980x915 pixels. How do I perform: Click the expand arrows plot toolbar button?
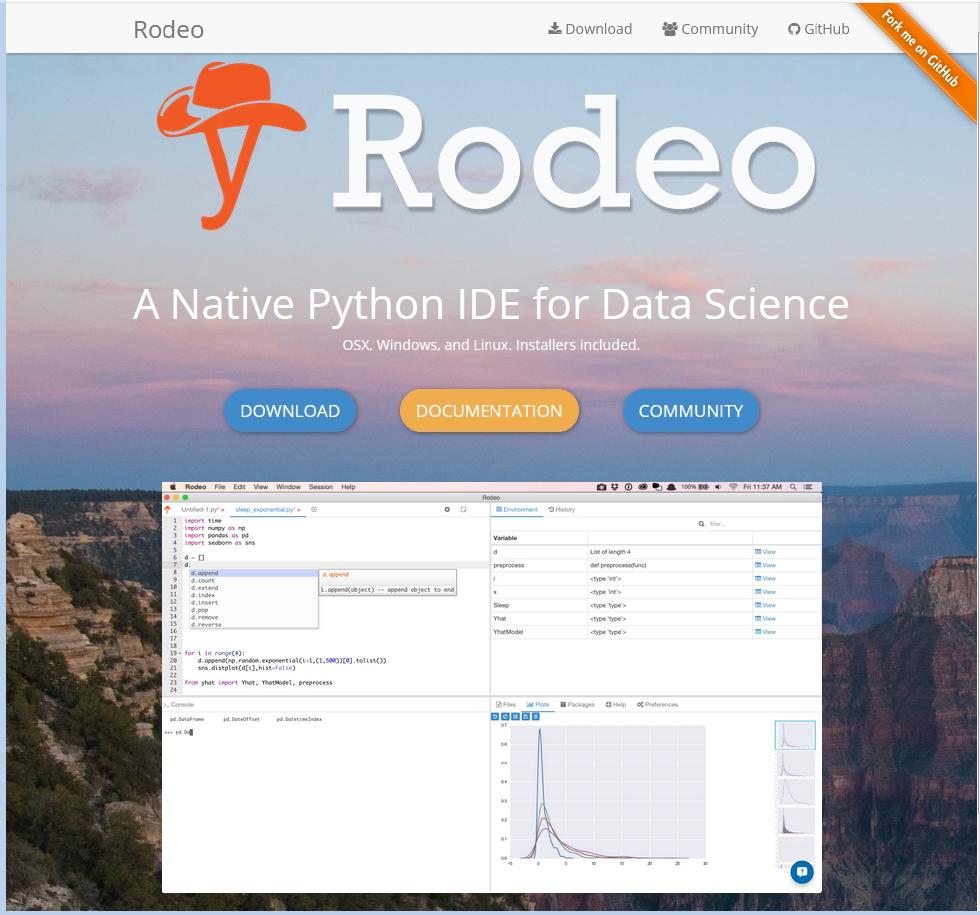point(516,716)
